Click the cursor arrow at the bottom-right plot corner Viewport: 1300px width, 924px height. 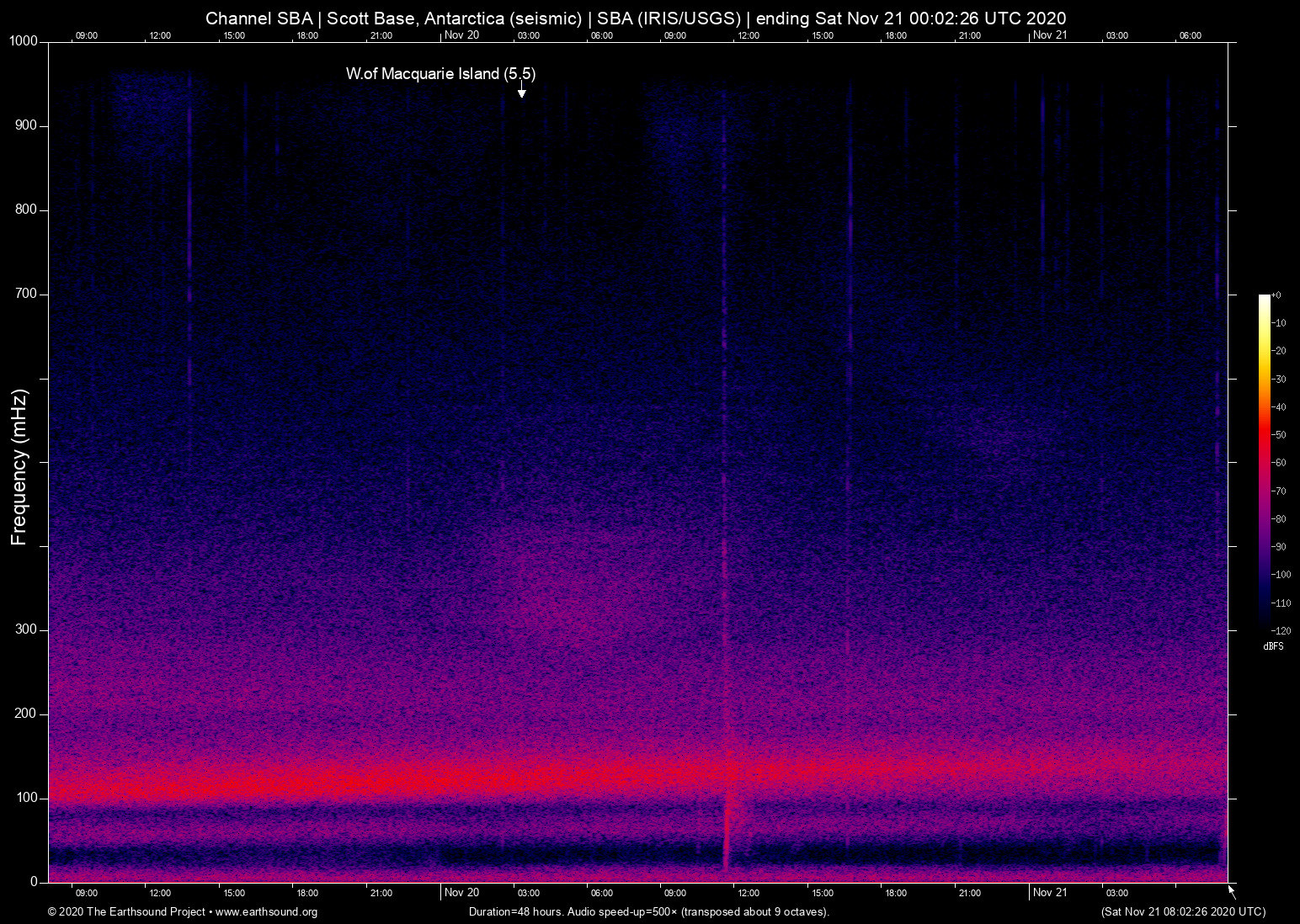[1230, 889]
